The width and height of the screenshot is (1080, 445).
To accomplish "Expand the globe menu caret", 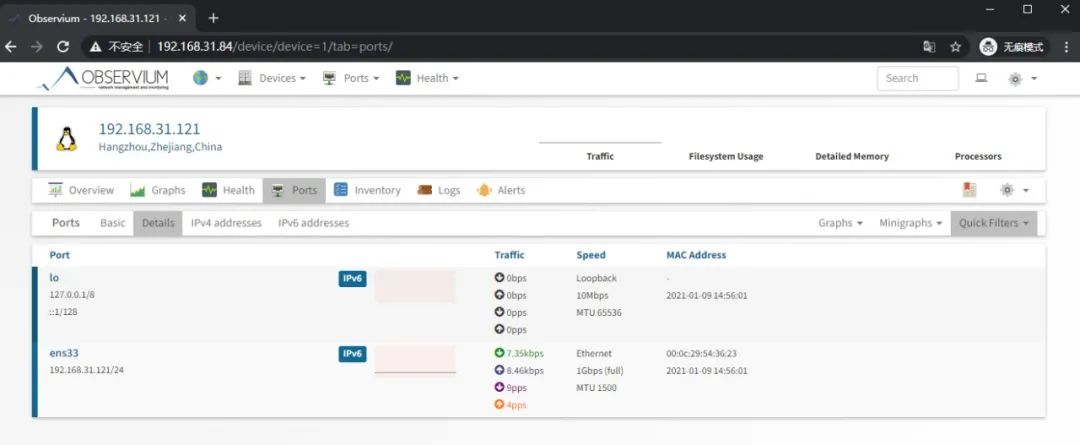I will point(218,79).
